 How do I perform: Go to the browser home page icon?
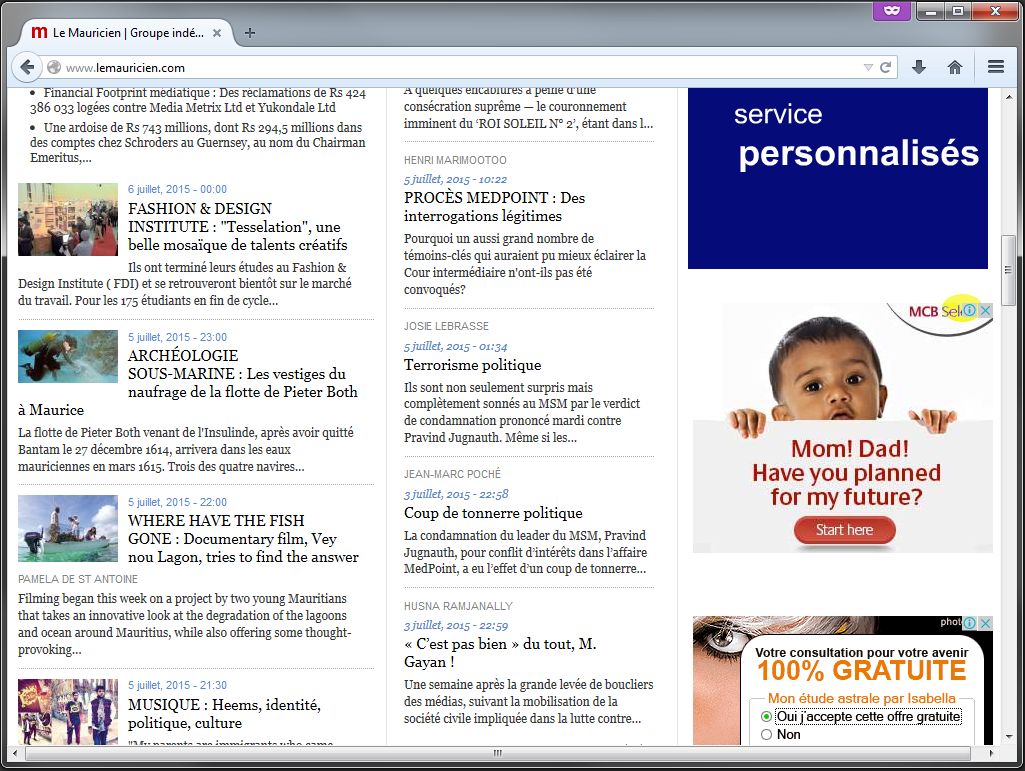click(x=955, y=67)
